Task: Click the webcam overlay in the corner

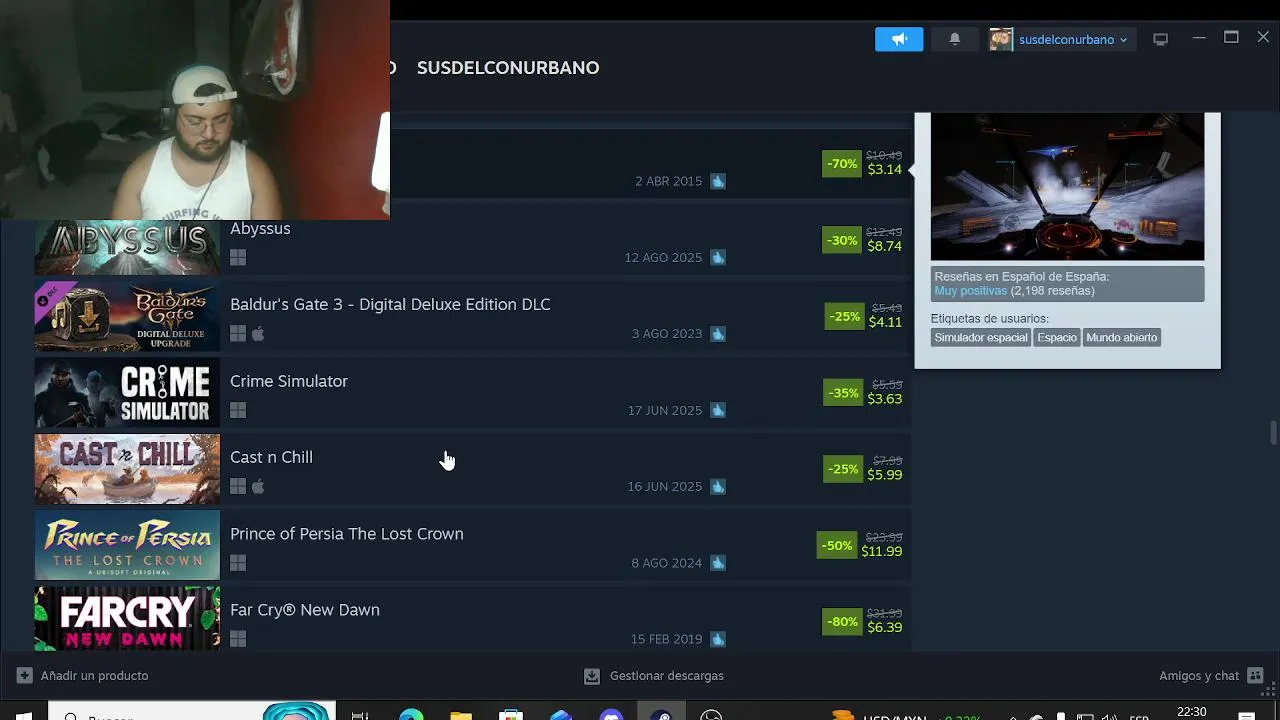Action: (195, 109)
